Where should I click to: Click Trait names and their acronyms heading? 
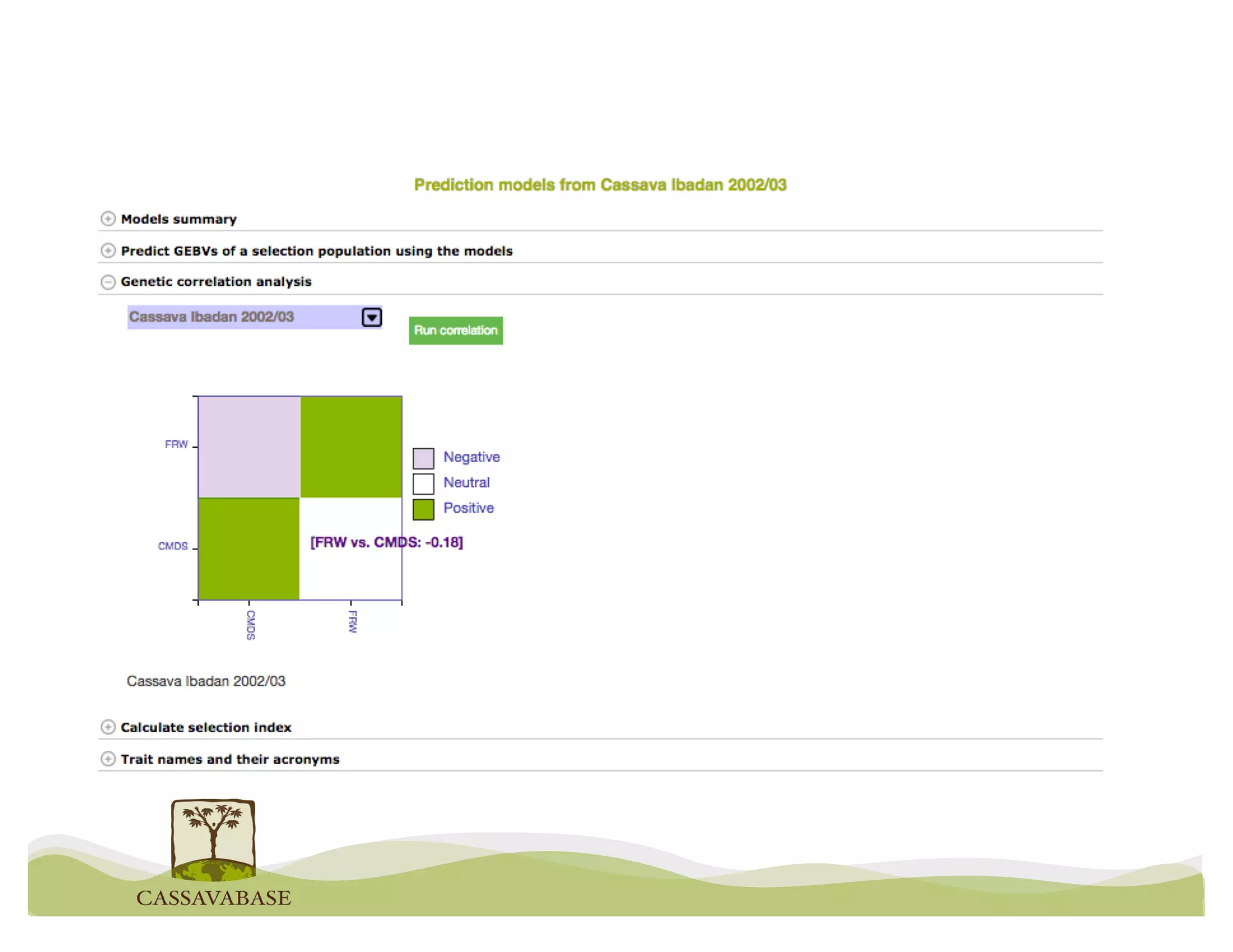click(230, 759)
